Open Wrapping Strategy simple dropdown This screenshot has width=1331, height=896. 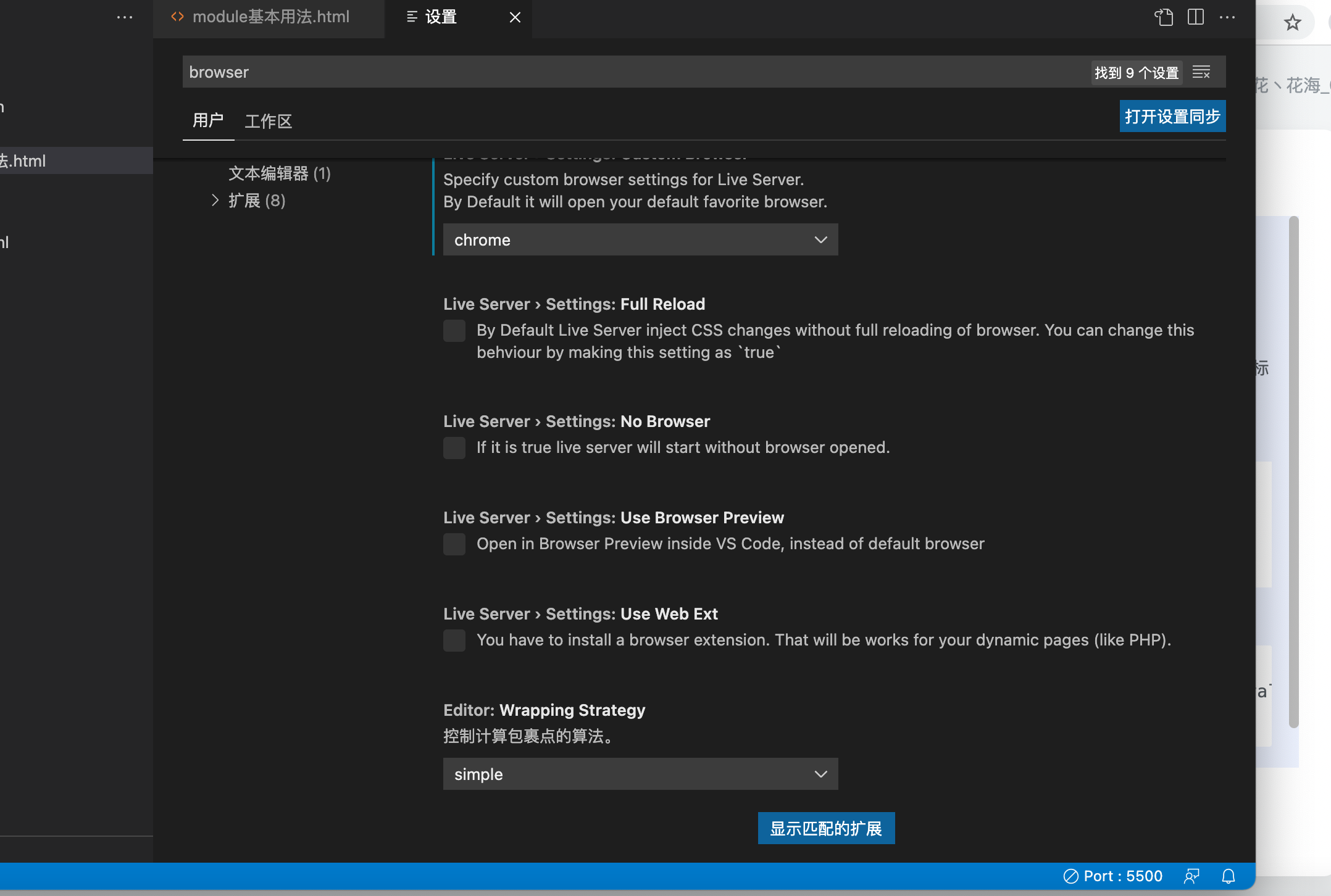coord(640,774)
